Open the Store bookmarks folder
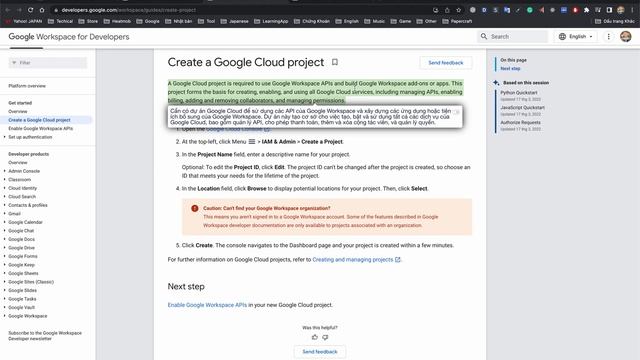This screenshot has height=360, width=640. click(88, 21)
